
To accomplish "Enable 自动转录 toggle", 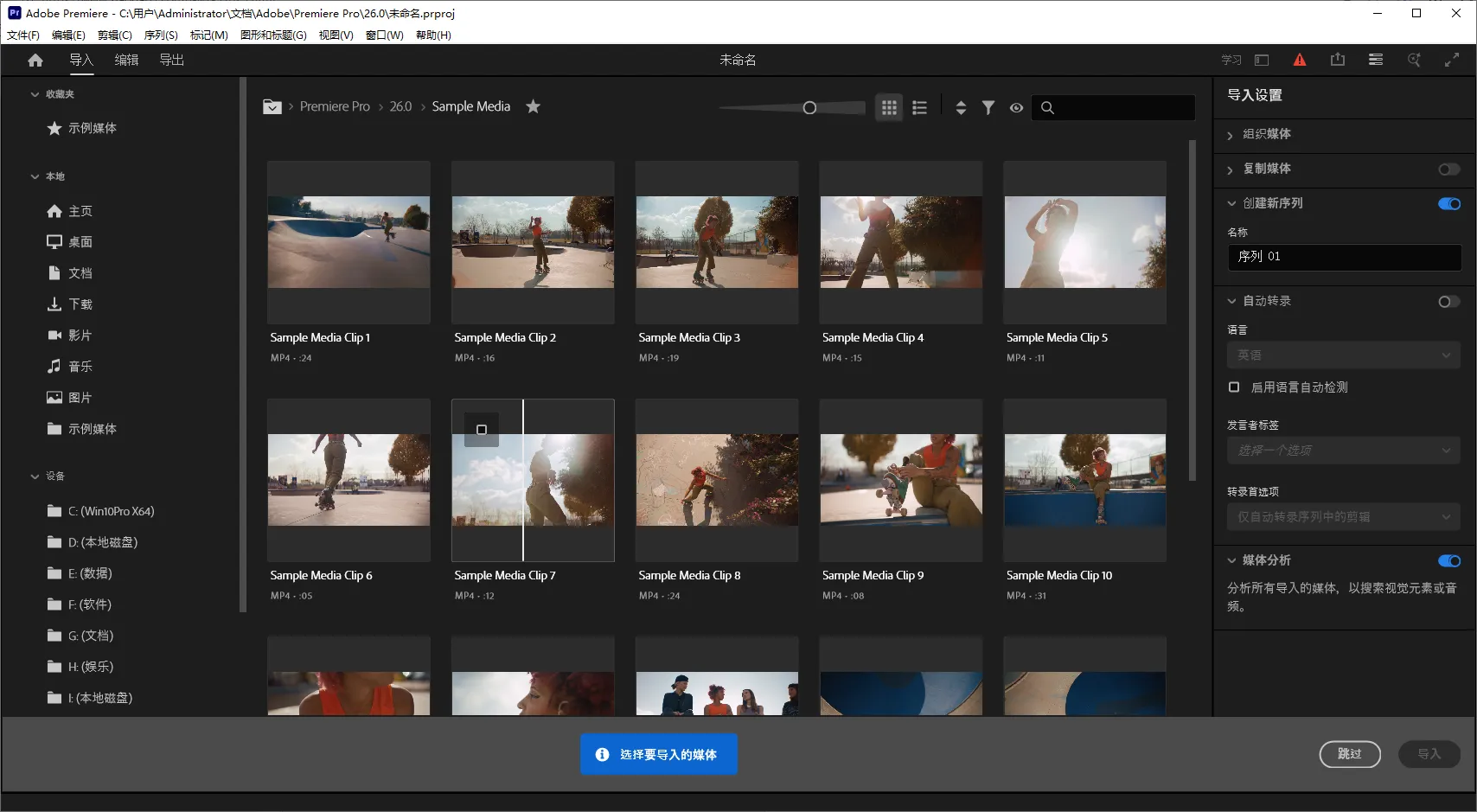I will pyautogui.click(x=1448, y=301).
